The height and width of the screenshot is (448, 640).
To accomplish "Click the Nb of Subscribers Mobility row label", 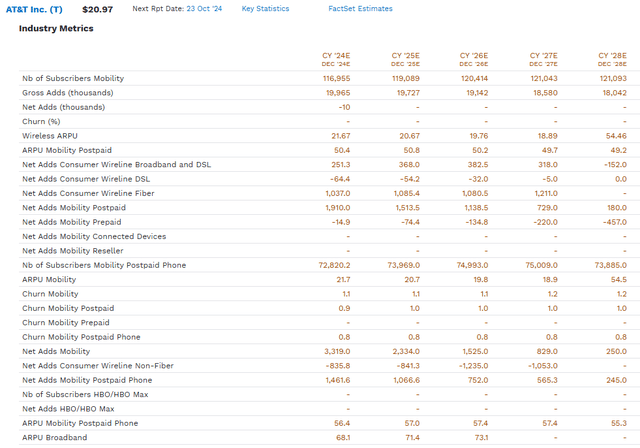I will click(x=73, y=78).
